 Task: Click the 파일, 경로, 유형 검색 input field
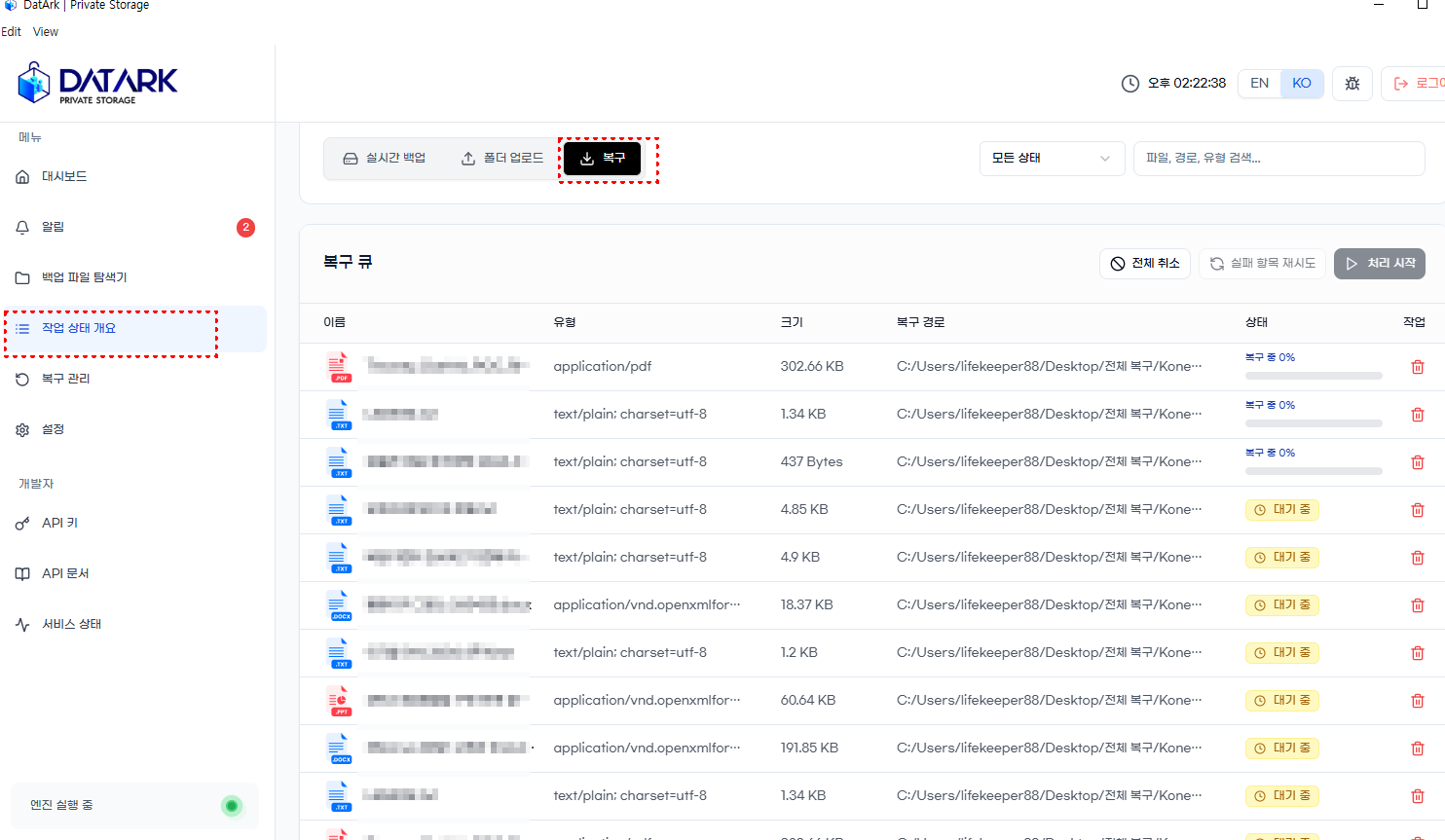point(1278,159)
